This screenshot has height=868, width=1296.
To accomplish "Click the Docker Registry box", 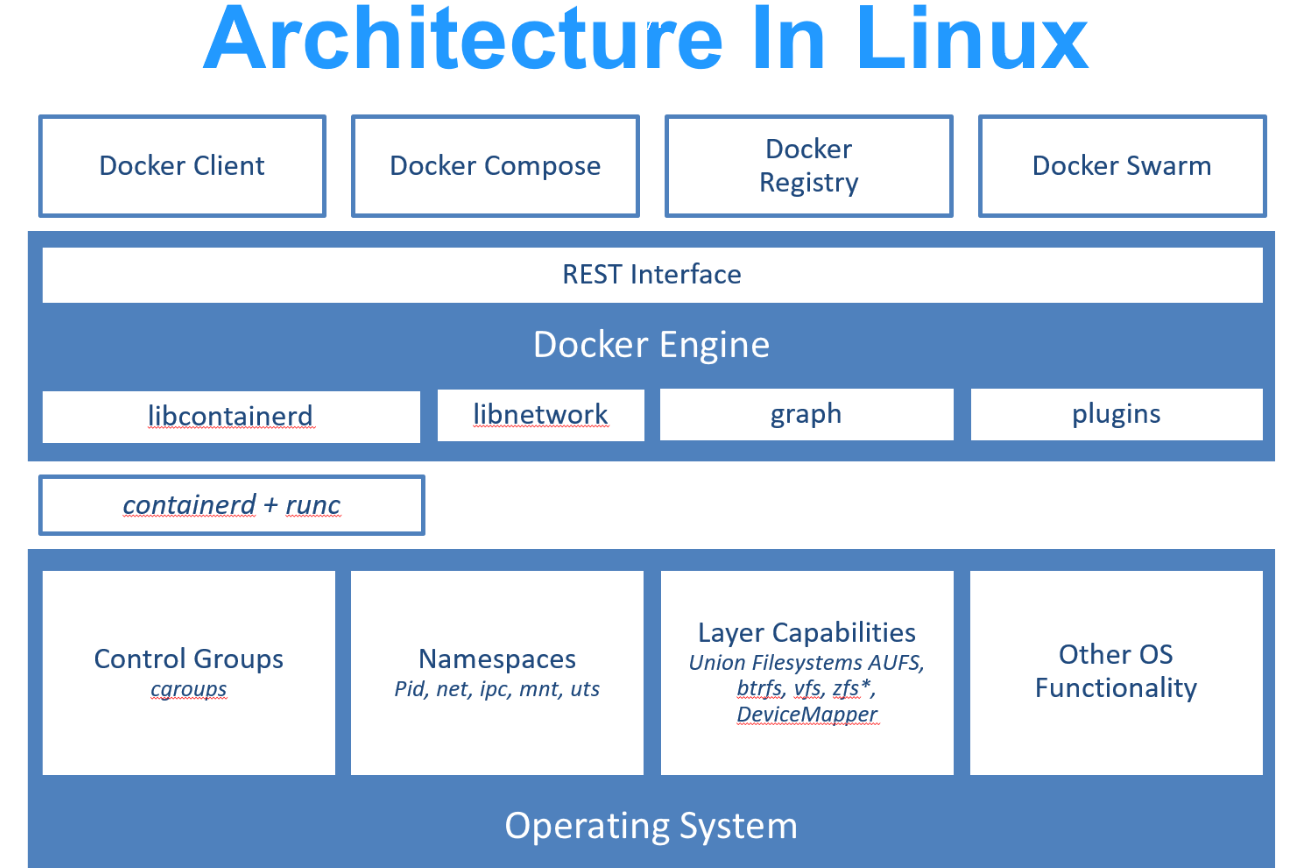I will click(808, 166).
